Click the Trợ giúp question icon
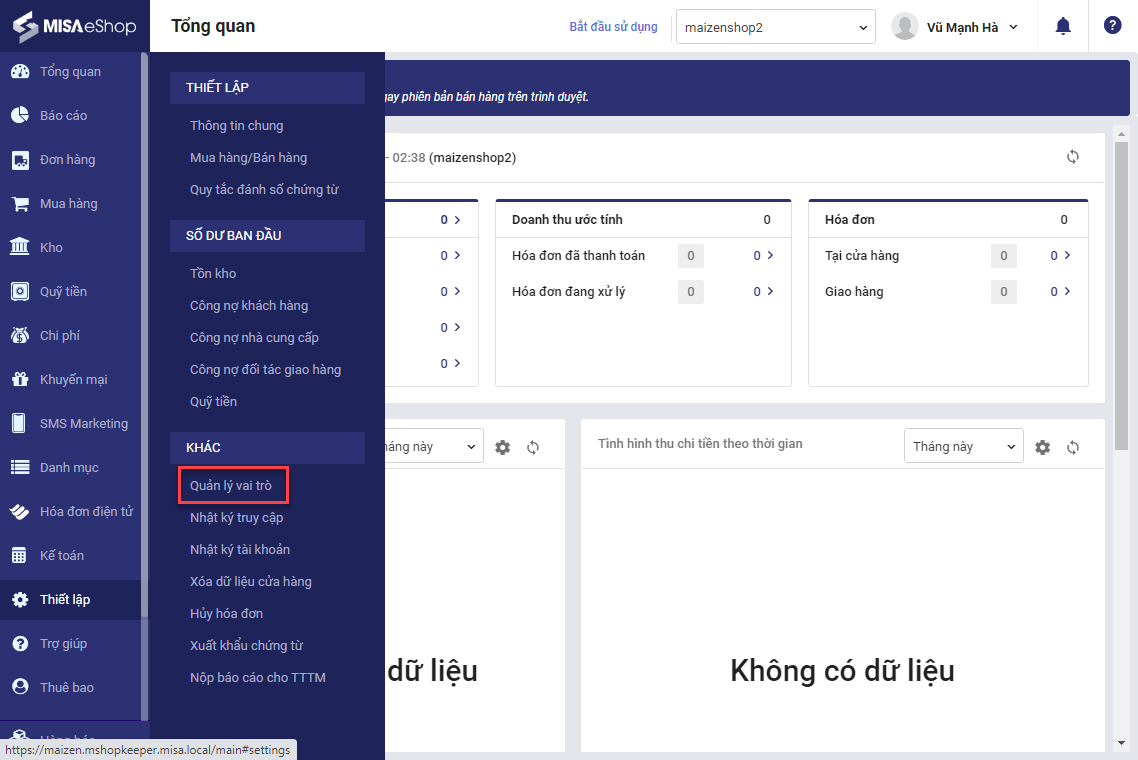The height and width of the screenshot is (760, 1138). tap(20, 644)
